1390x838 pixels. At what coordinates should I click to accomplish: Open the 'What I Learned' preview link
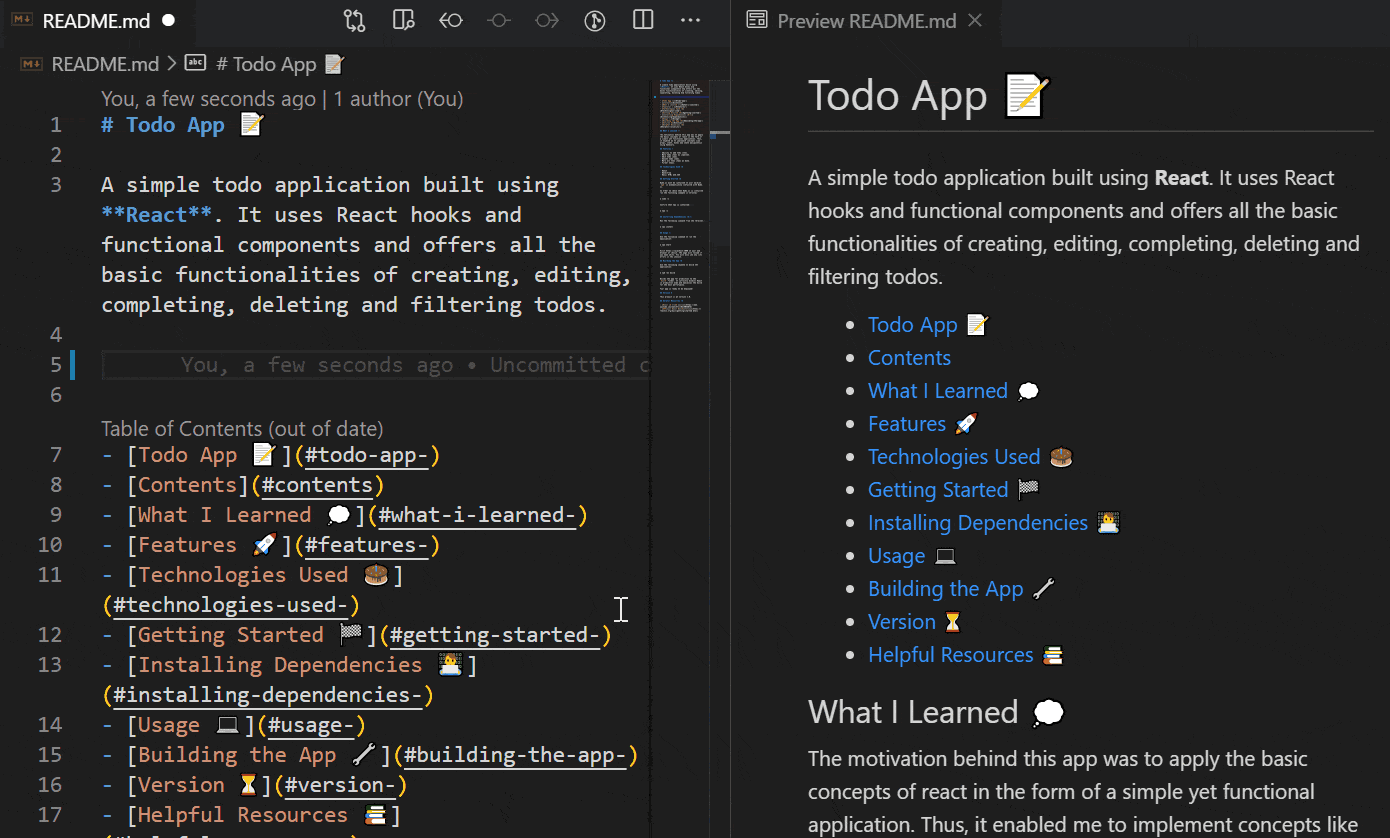click(937, 391)
